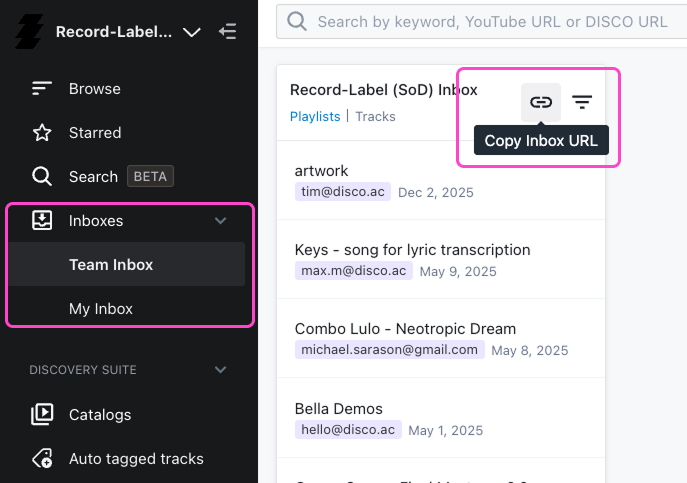The height and width of the screenshot is (483, 687).
Task: Click the May 1, 2025 date
Action: (446, 430)
